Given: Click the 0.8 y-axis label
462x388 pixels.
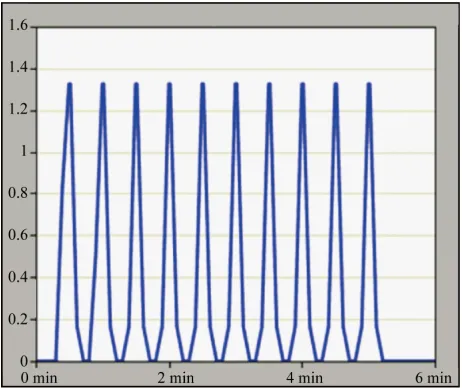Looking at the screenshot, I should 18,193.
